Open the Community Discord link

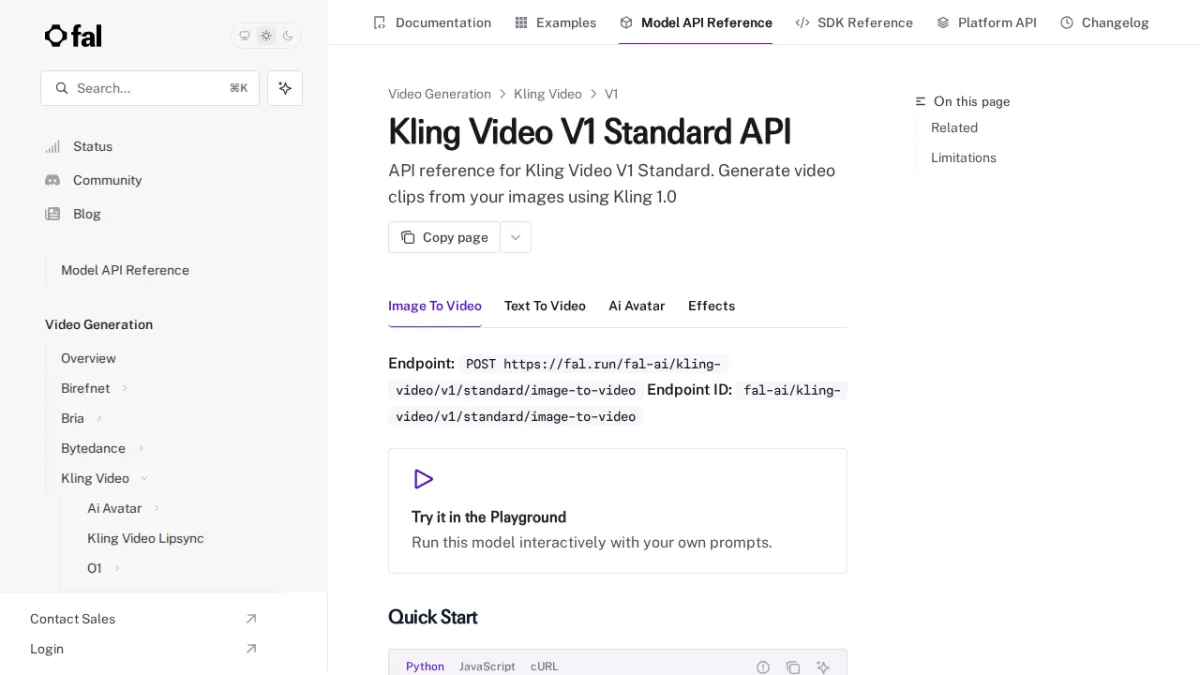click(x=93, y=180)
